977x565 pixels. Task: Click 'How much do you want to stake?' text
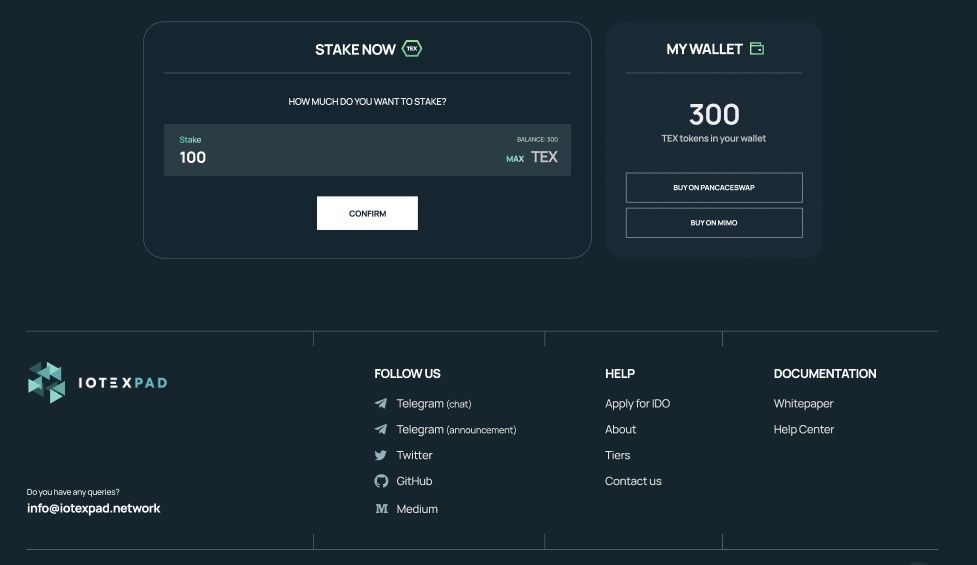(367, 102)
